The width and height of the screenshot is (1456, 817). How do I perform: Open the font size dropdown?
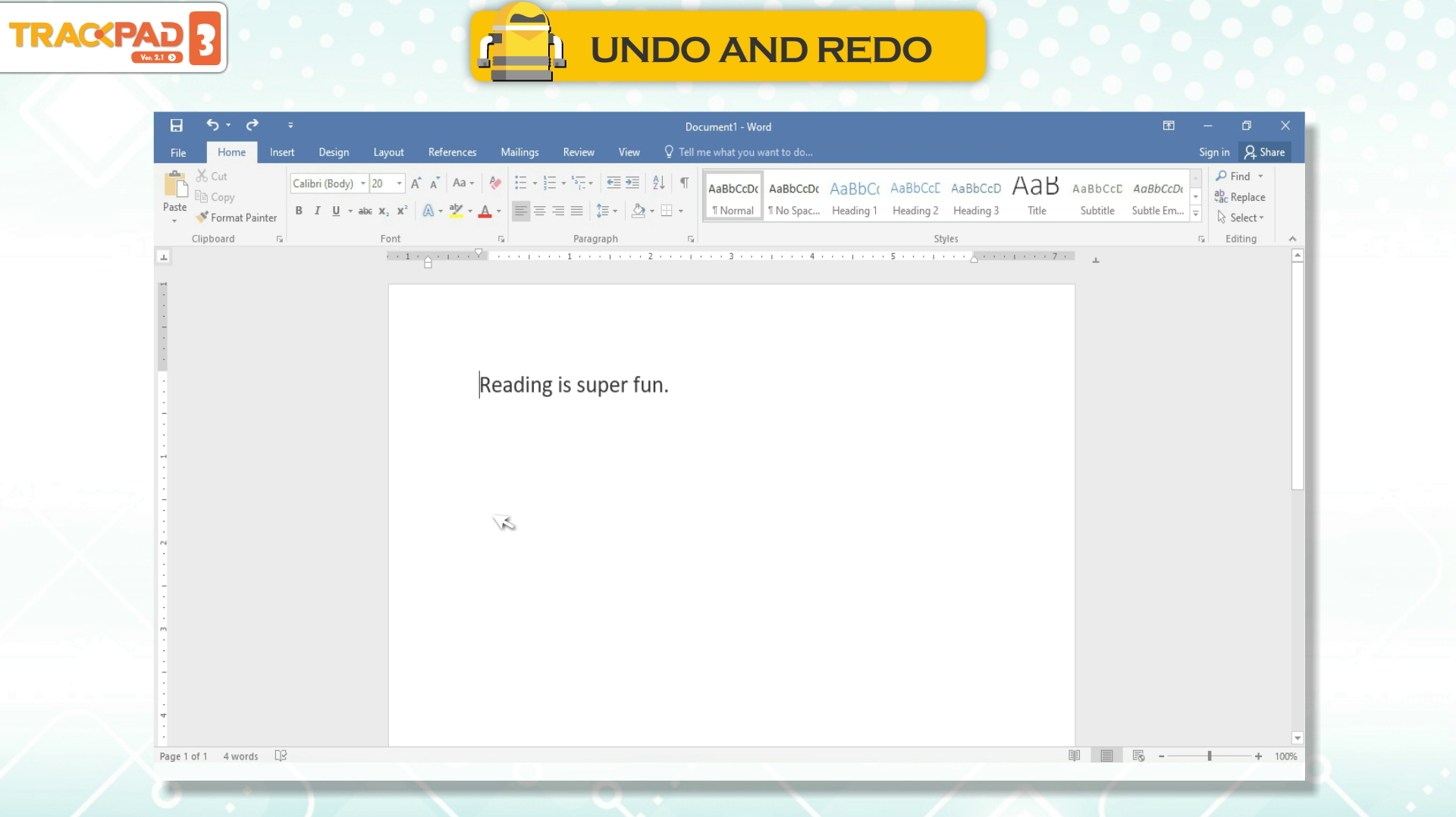pyautogui.click(x=400, y=183)
